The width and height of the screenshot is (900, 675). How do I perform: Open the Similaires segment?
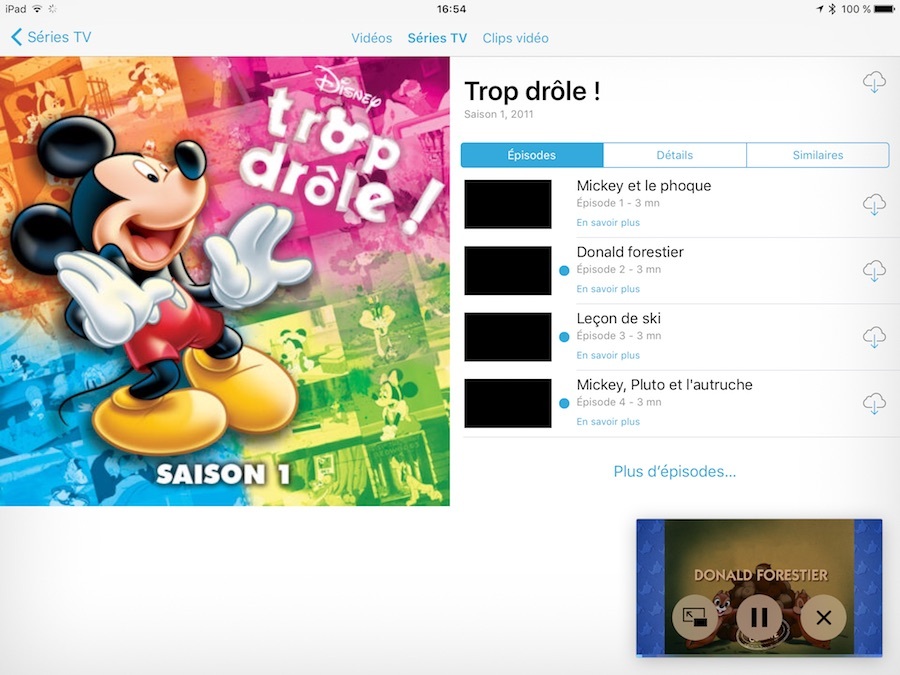[818, 155]
